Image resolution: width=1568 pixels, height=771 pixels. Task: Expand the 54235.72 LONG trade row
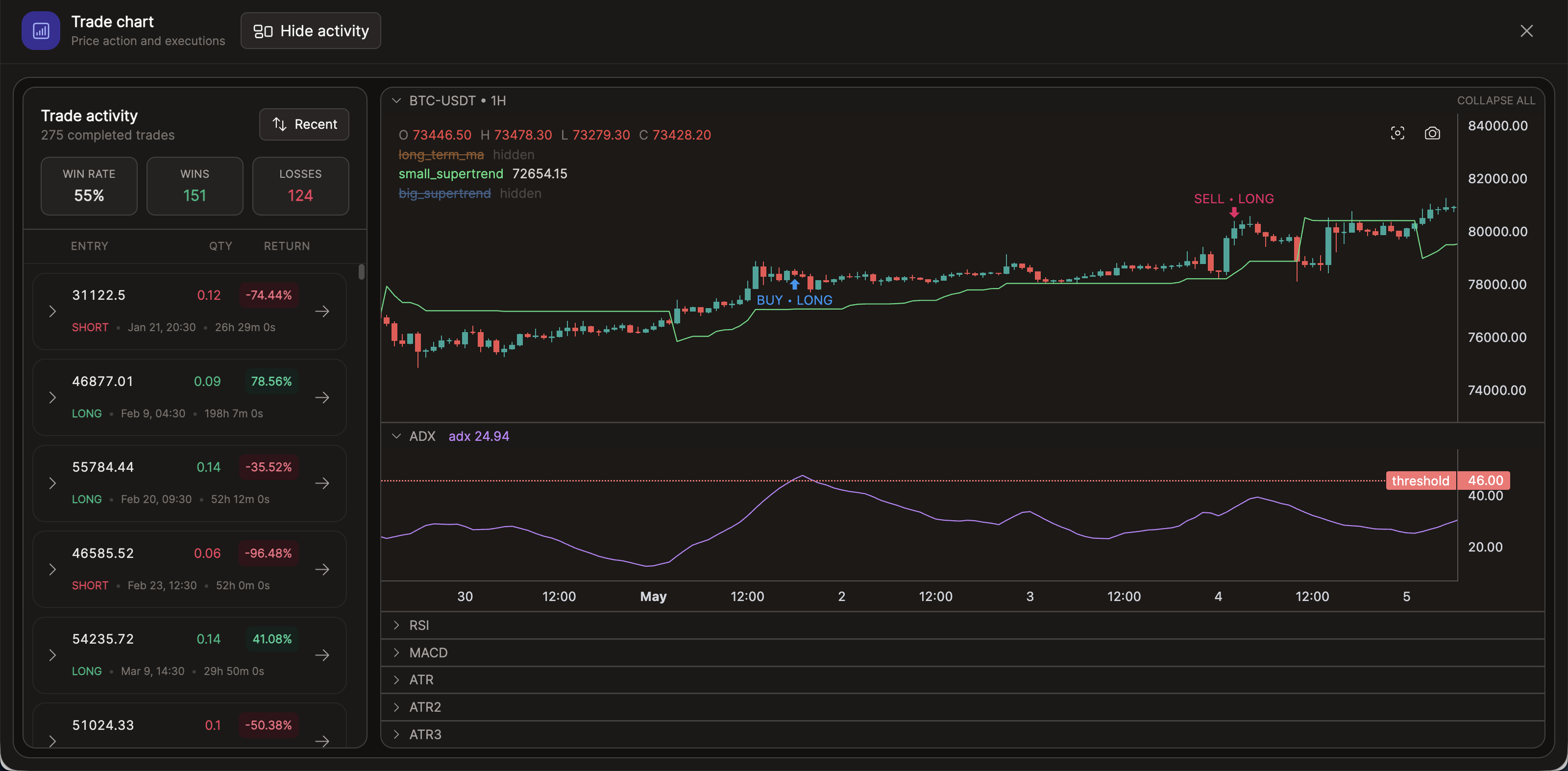coord(52,655)
